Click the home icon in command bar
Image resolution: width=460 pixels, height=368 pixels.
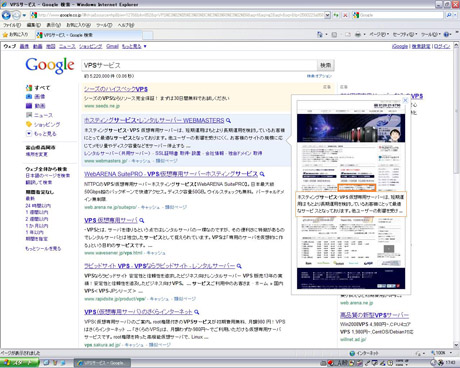tap(320, 34)
